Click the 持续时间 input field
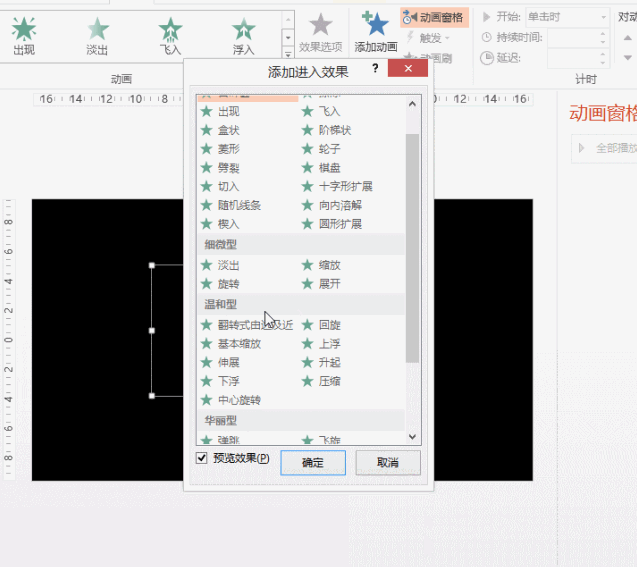Viewport: 637px width, 567px height. tap(573, 38)
